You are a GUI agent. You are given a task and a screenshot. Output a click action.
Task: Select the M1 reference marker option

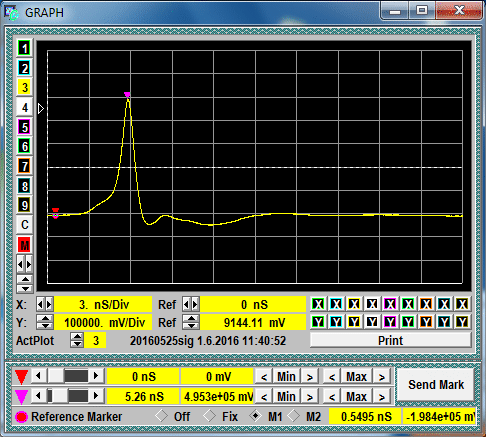(255, 416)
